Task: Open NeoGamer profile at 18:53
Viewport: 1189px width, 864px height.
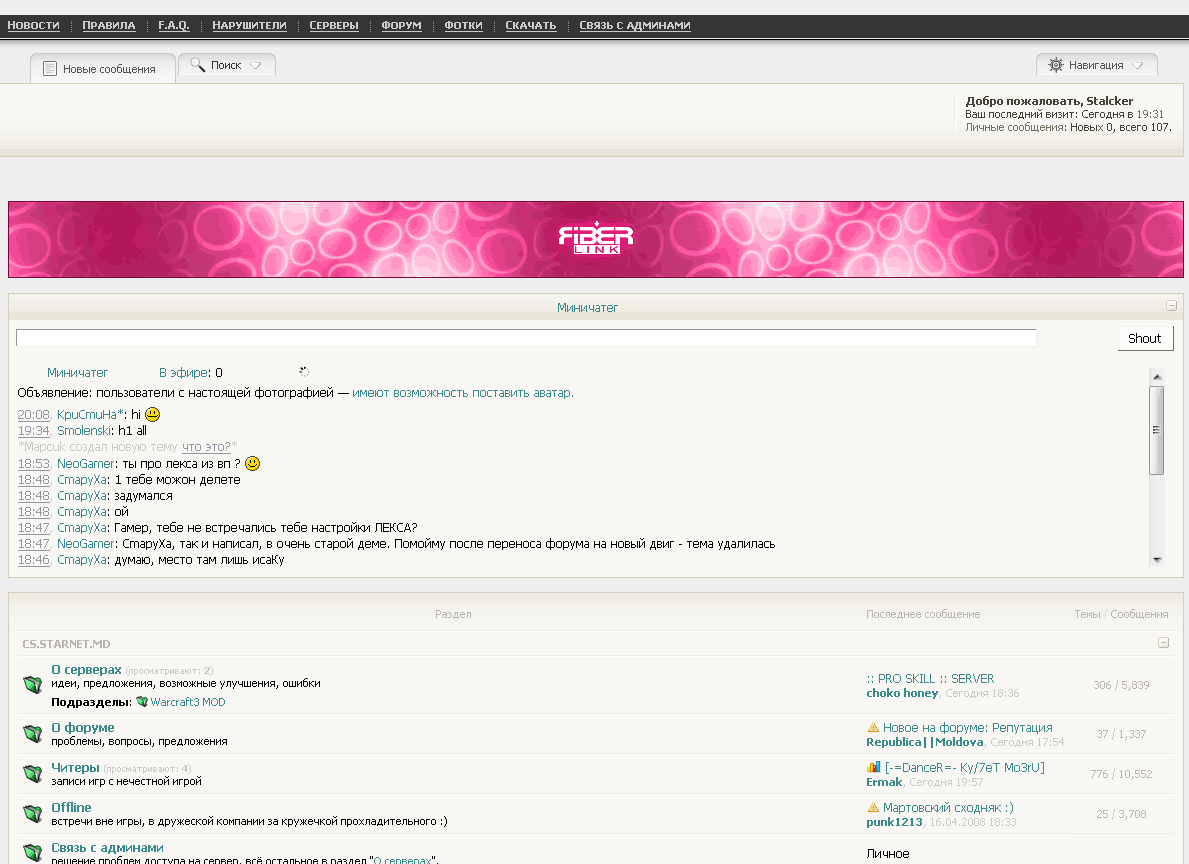Action: [86, 463]
